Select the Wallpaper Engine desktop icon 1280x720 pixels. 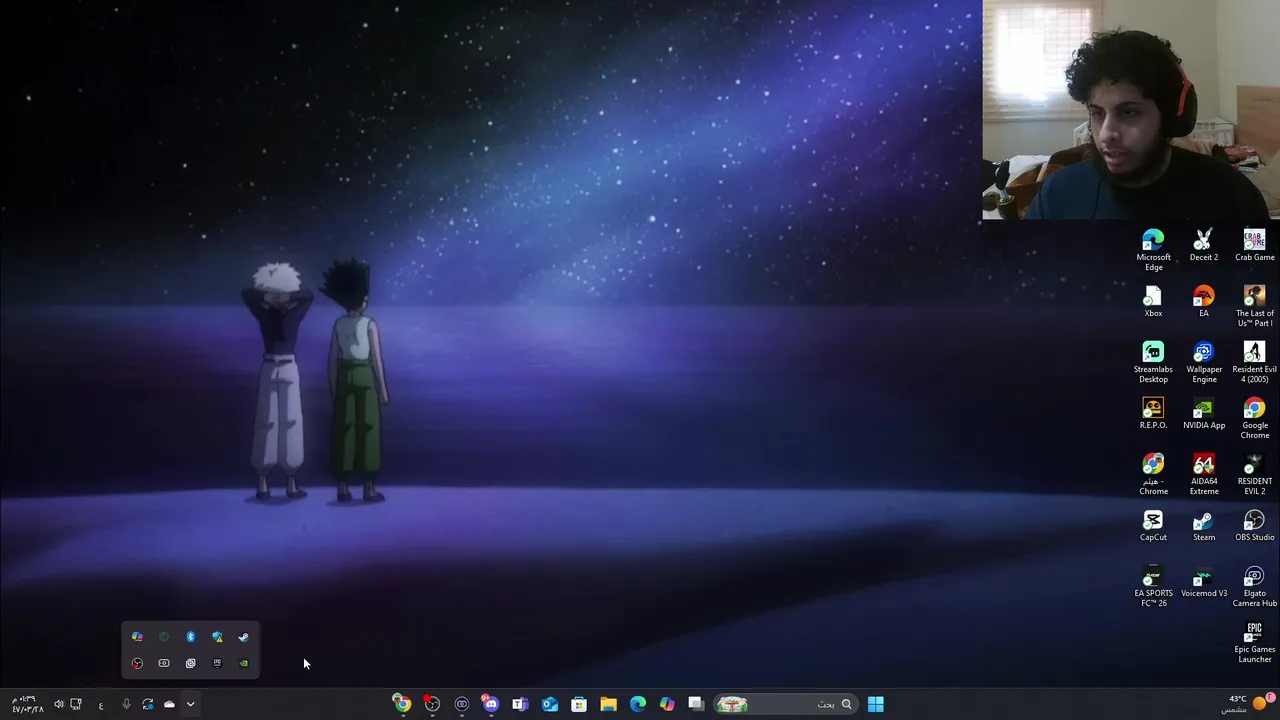tap(1204, 362)
